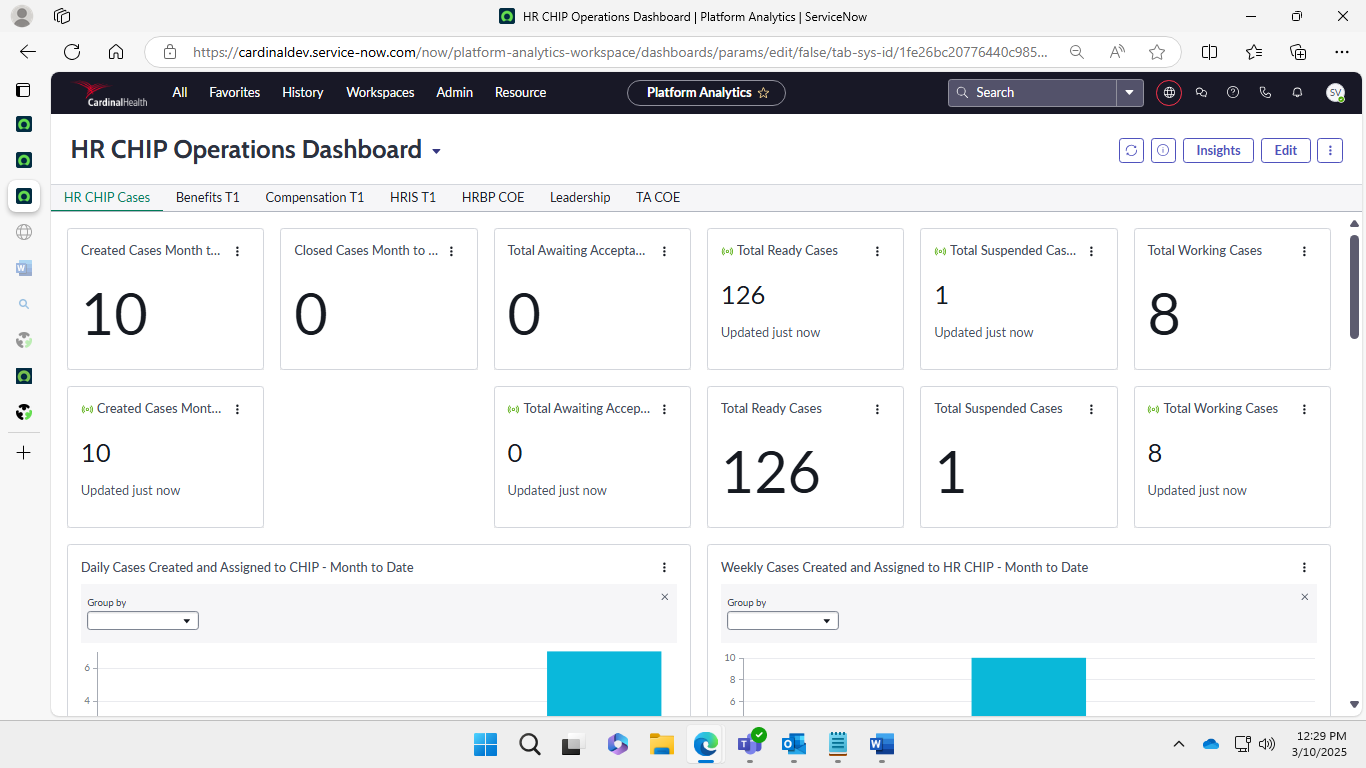Switch to Leadership tab
Viewport: 1366px width, 768px height.
tap(580, 197)
